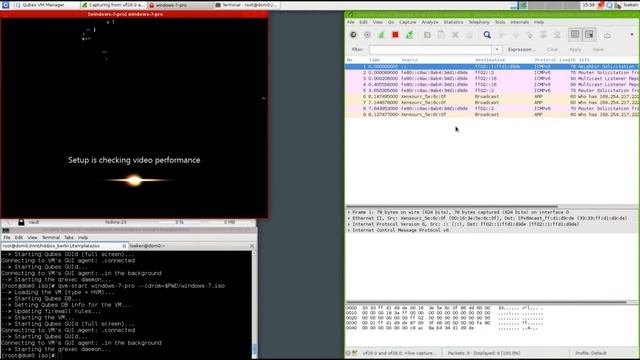
Task: Sort packet list by Destination column
Action: click(490, 60)
